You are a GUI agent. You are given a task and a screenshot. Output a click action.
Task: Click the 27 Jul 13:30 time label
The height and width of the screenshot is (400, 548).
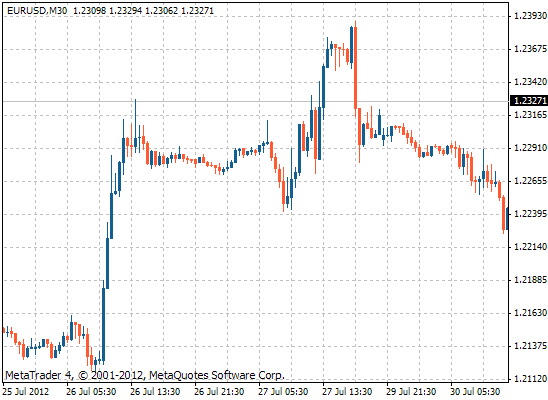[347, 392]
